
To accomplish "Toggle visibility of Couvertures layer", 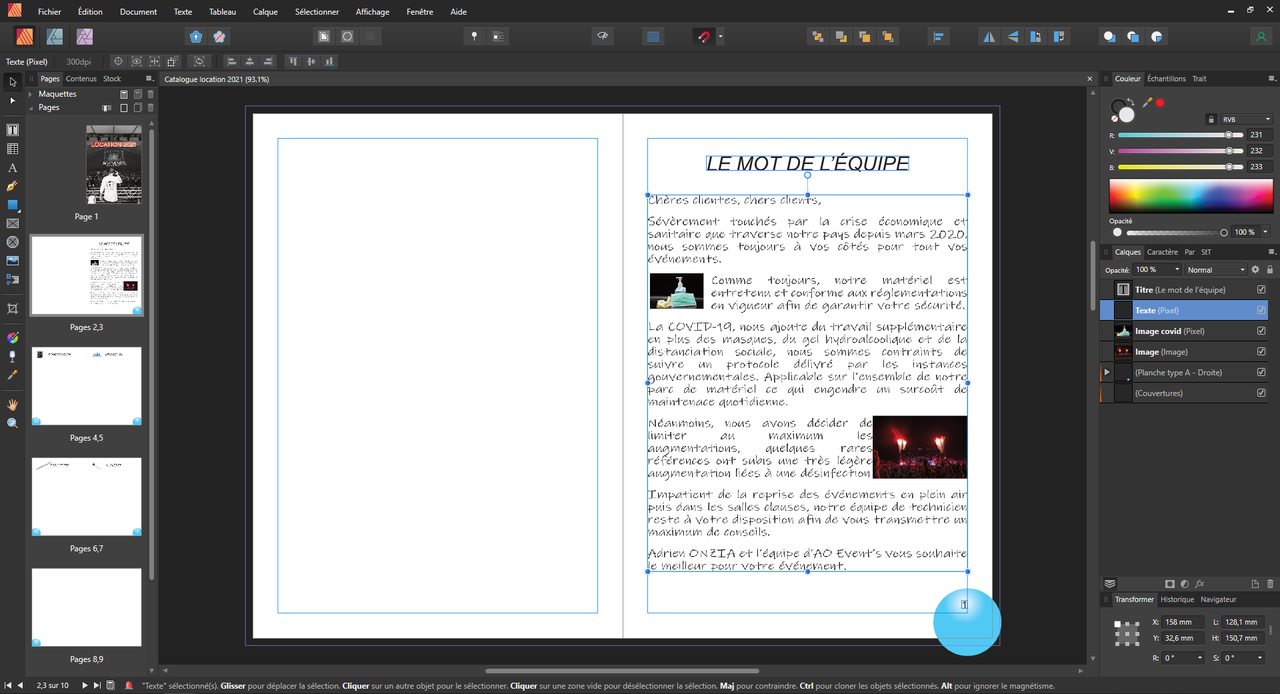I will tap(1261, 393).
